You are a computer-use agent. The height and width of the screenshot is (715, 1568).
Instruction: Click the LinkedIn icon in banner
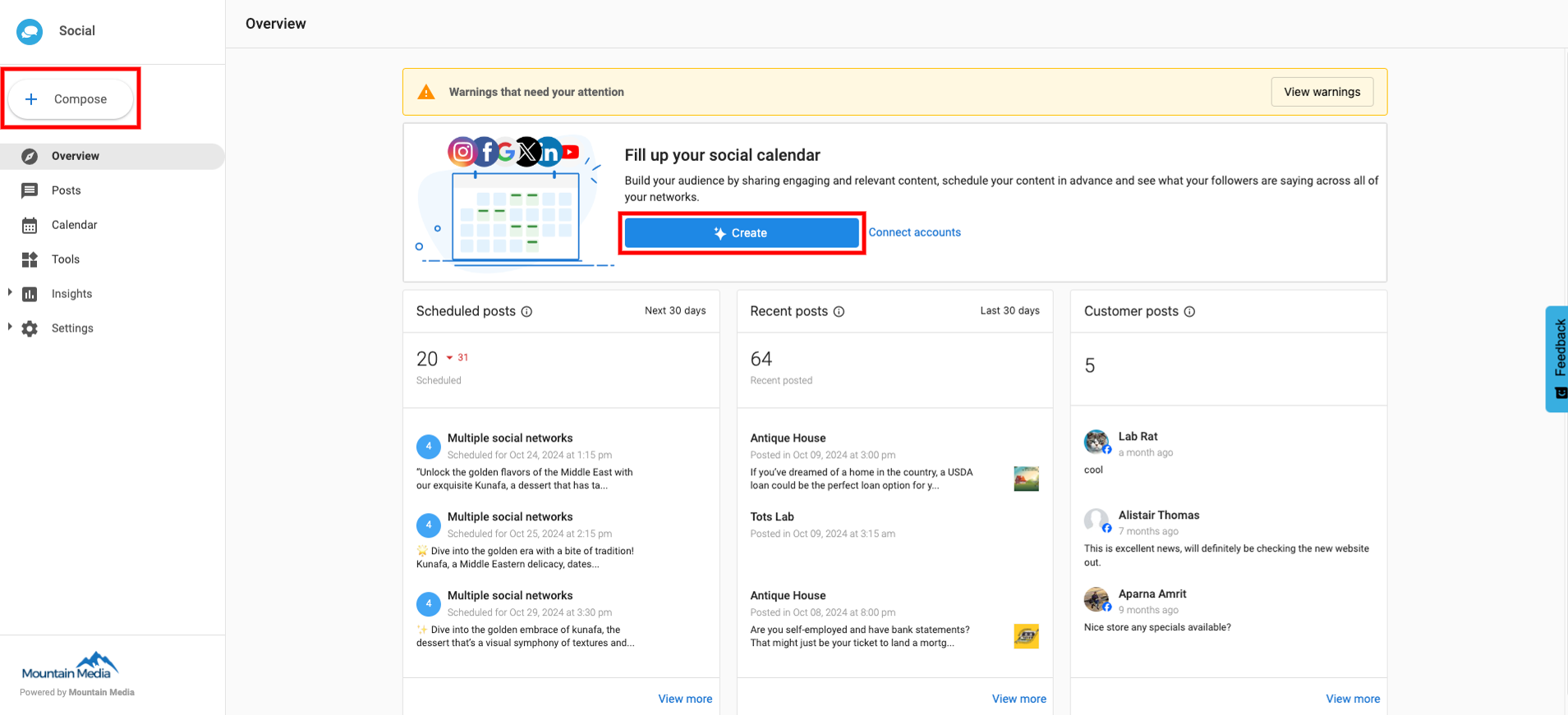(x=549, y=152)
